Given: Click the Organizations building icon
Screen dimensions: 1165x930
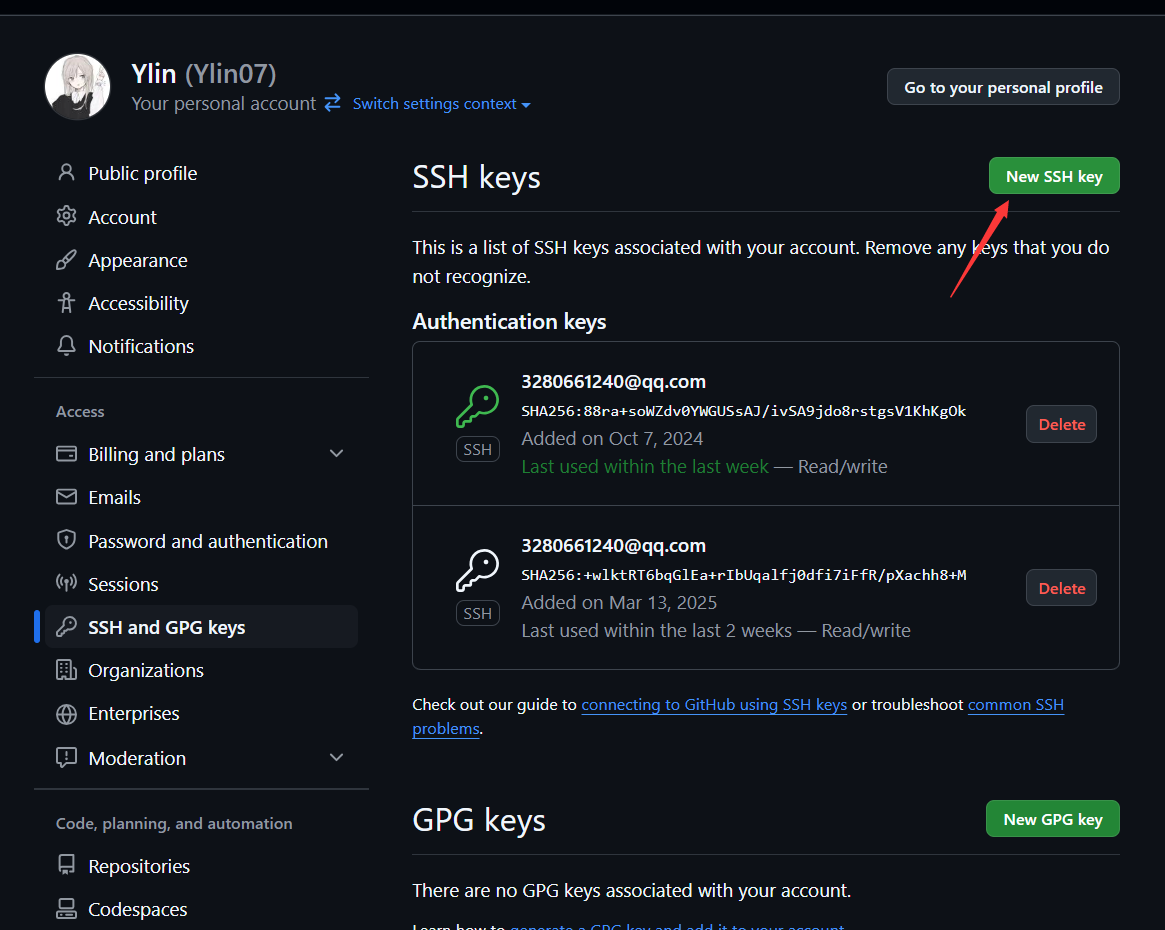Looking at the screenshot, I should click(66, 669).
